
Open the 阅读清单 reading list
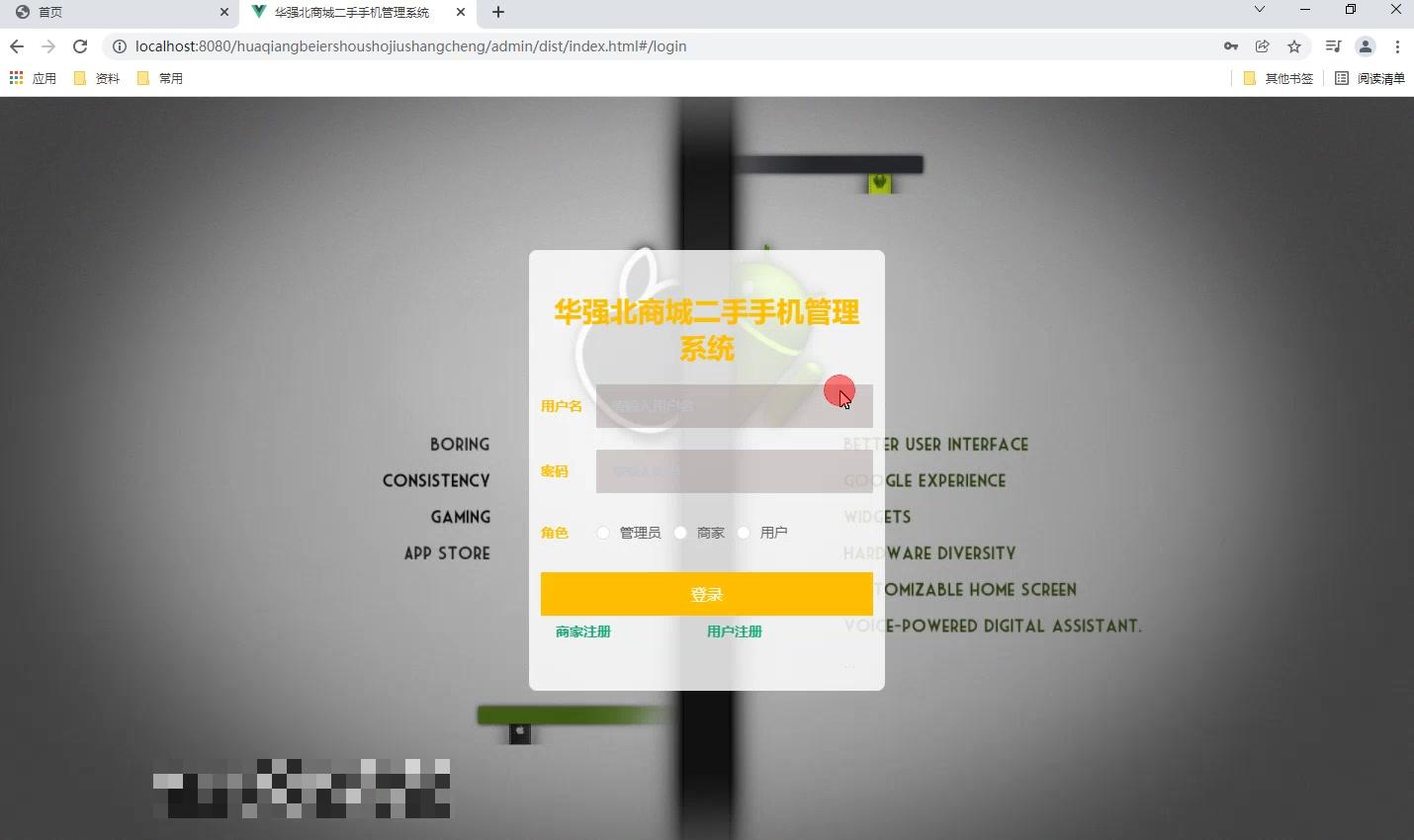(x=1370, y=78)
